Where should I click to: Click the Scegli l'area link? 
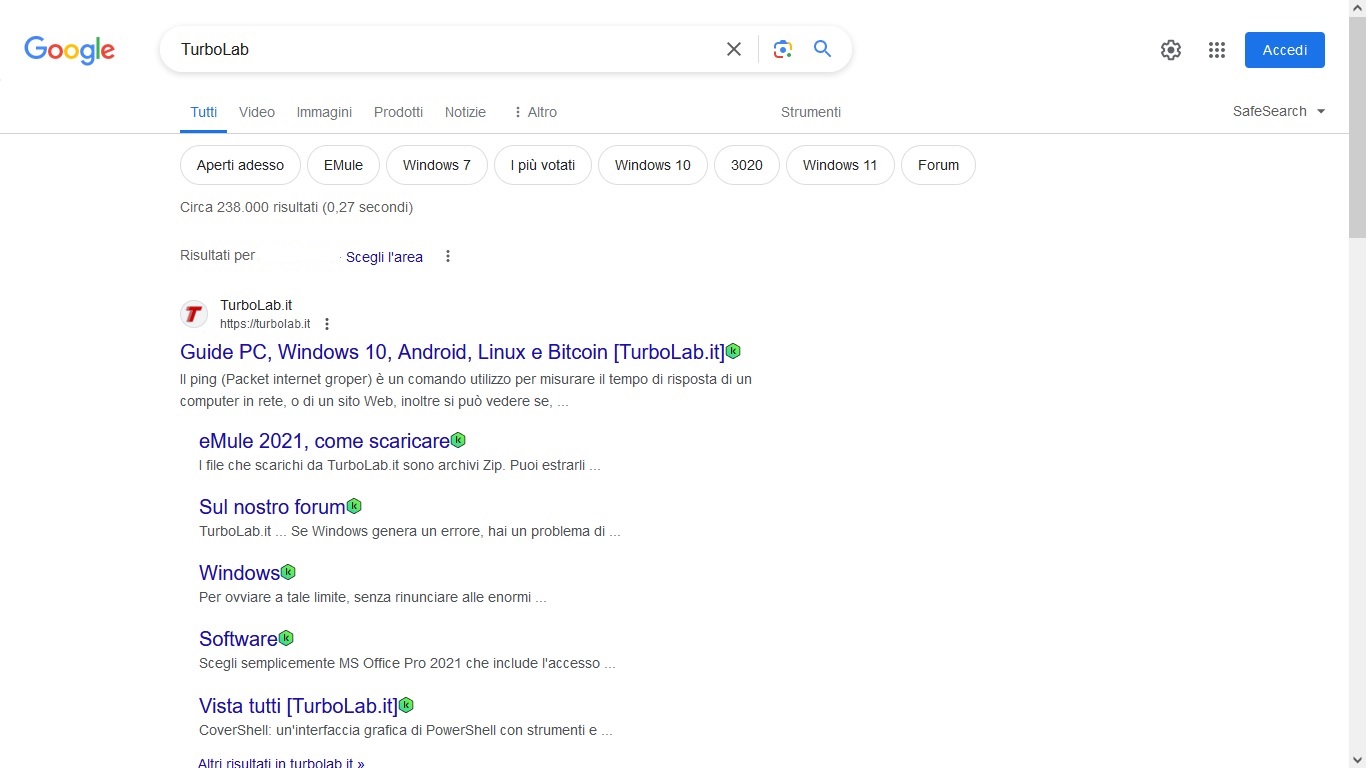coord(384,257)
